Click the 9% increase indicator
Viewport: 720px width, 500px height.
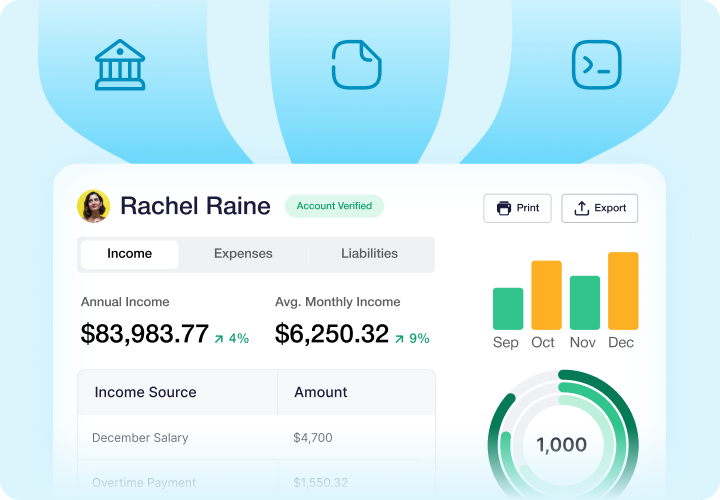(412, 338)
